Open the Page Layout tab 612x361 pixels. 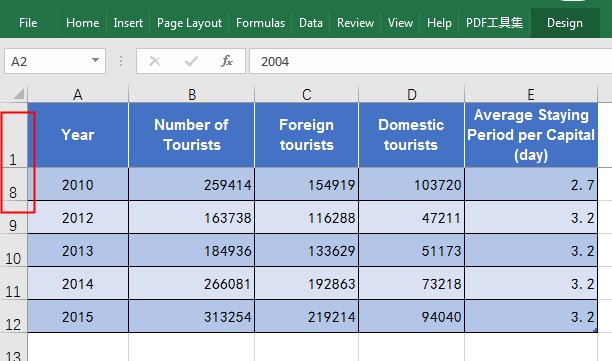pos(189,23)
